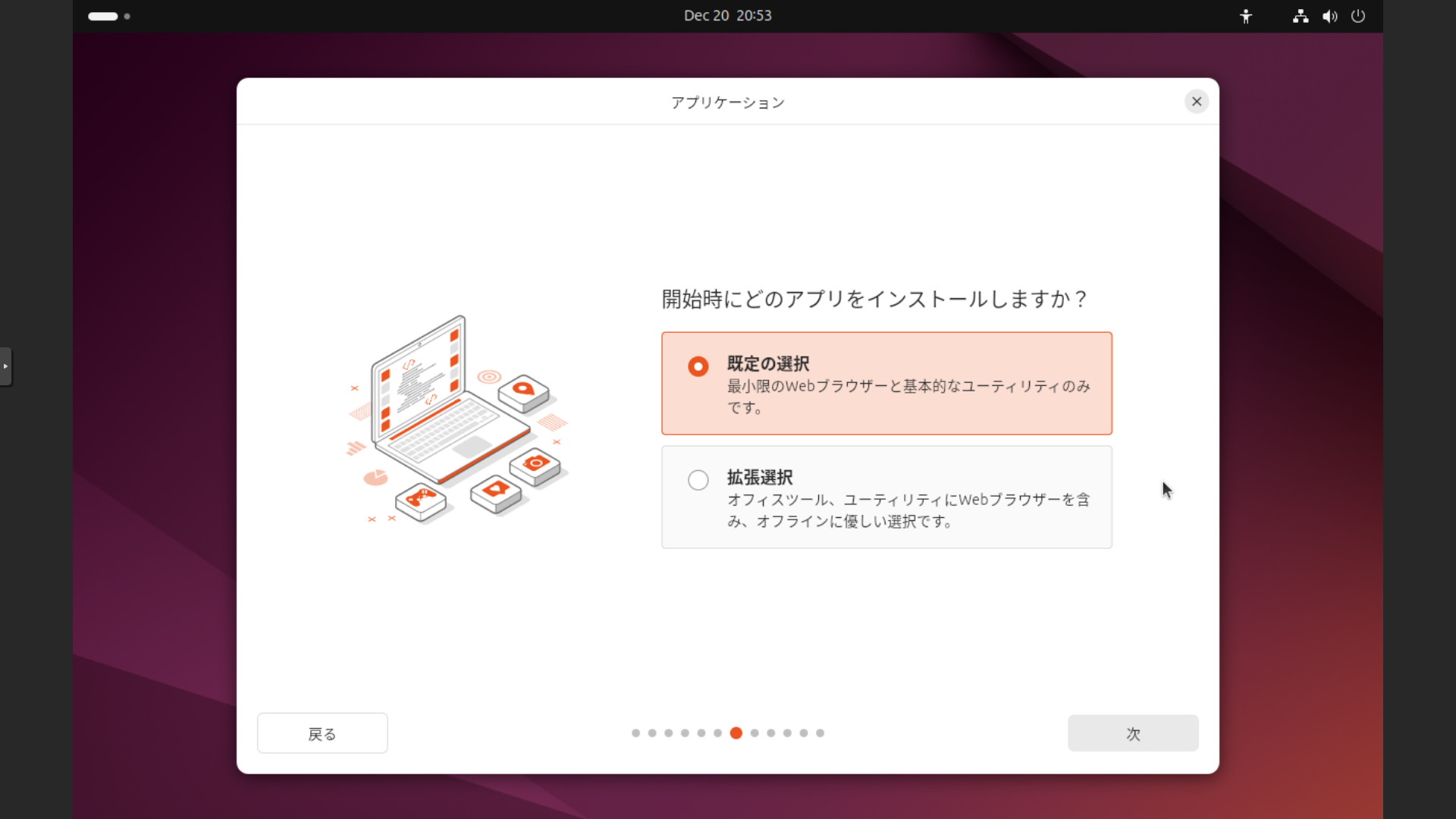This screenshot has width=1456, height=819.
Task: Select the 拡張選択 radio button
Action: (698, 480)
